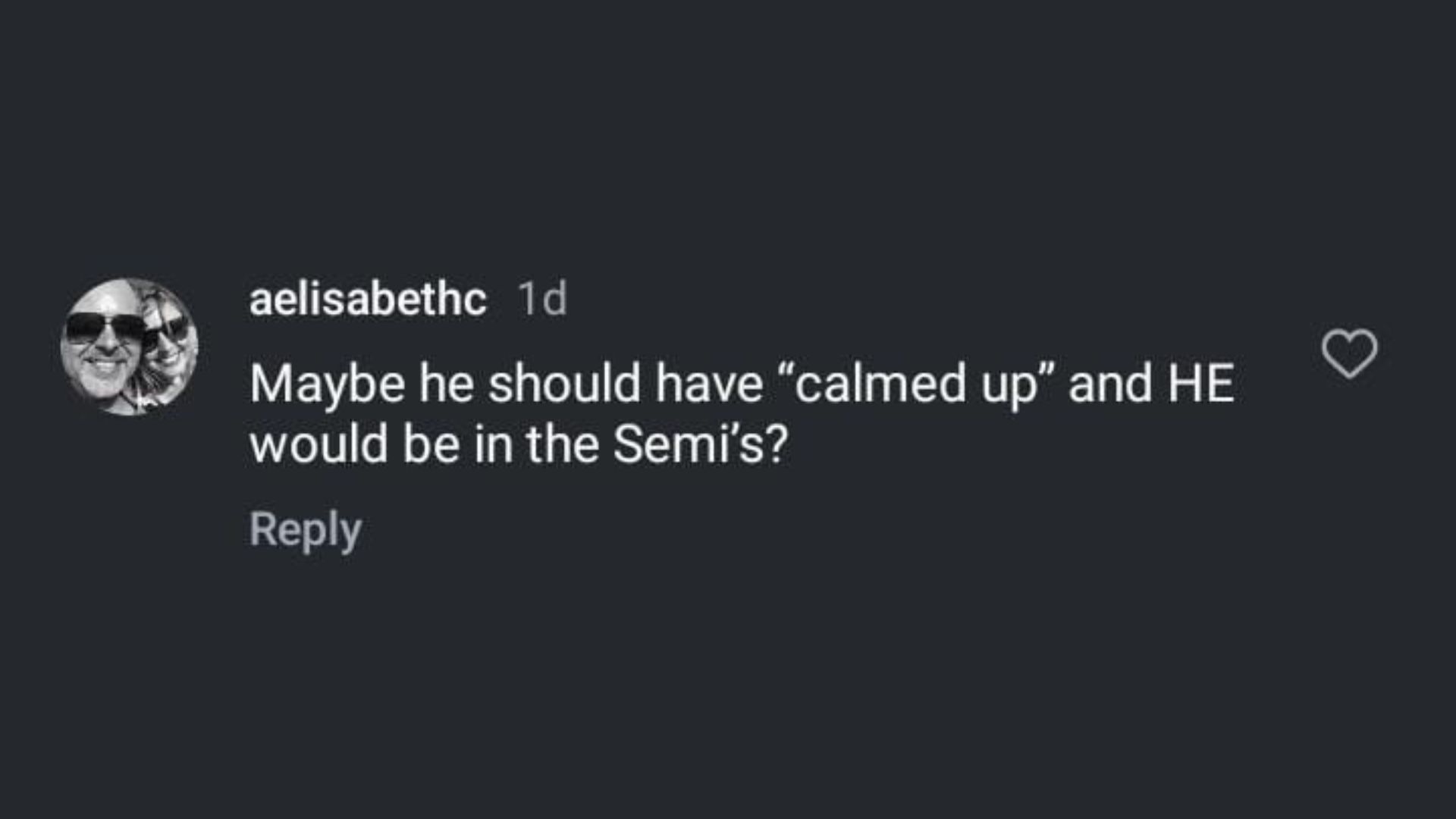This screenshot has width=1456, height=819.
Task: Click the word have in the comment
Action: coord(708,384)
